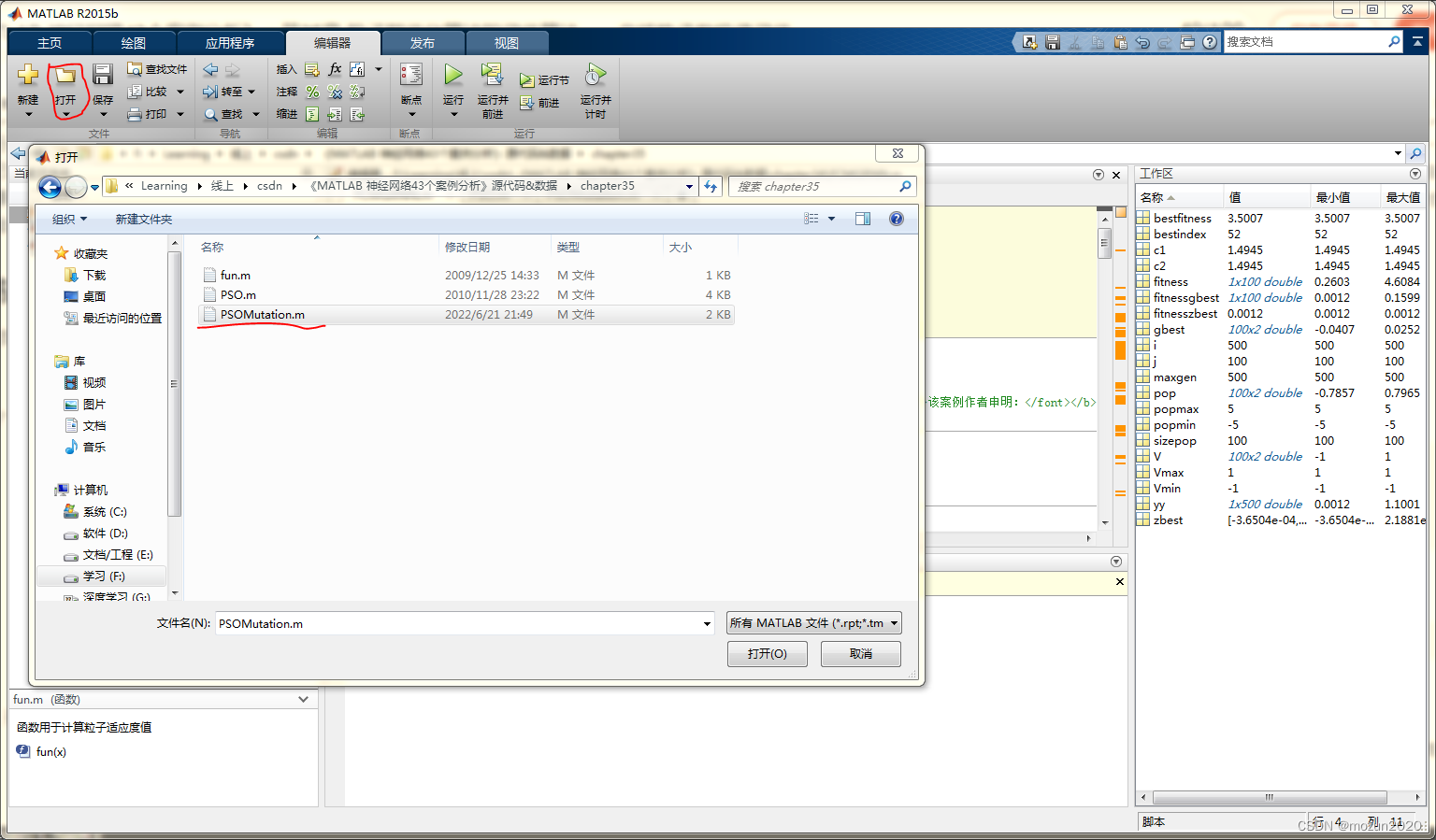The height and width of the screenshot is (840, 1436).
Task: Insert a section using the 插入 section icon
Action: click(312, 69)
